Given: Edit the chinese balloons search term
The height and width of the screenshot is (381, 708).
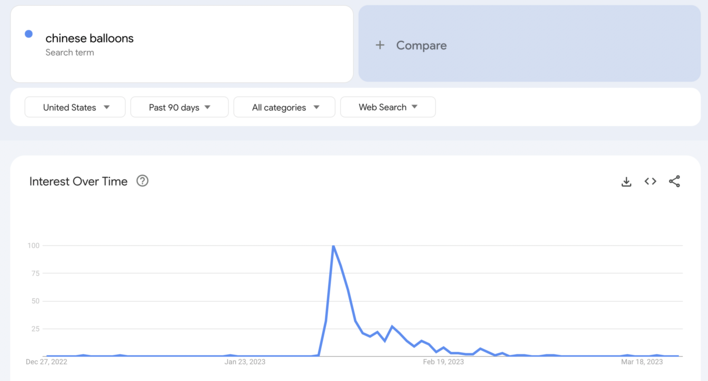Looking at the screenshot, I should point(89,38).
